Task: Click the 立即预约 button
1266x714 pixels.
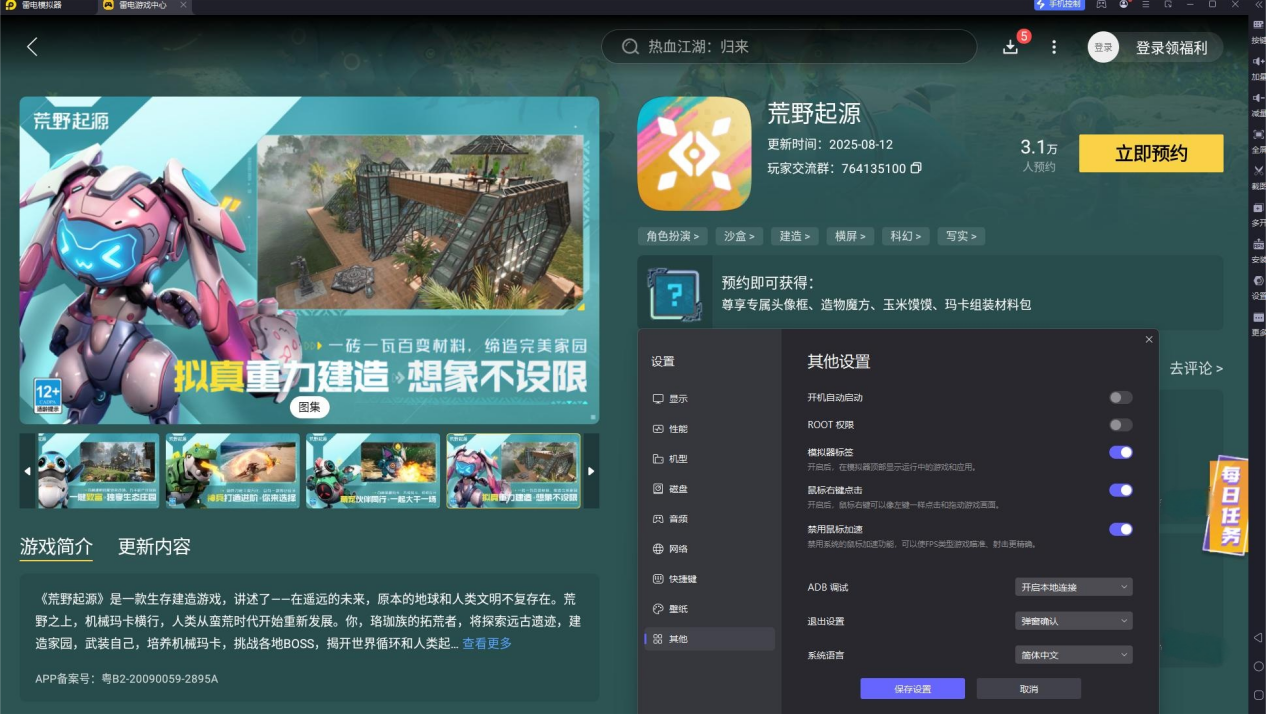Action: [1150, 153]
